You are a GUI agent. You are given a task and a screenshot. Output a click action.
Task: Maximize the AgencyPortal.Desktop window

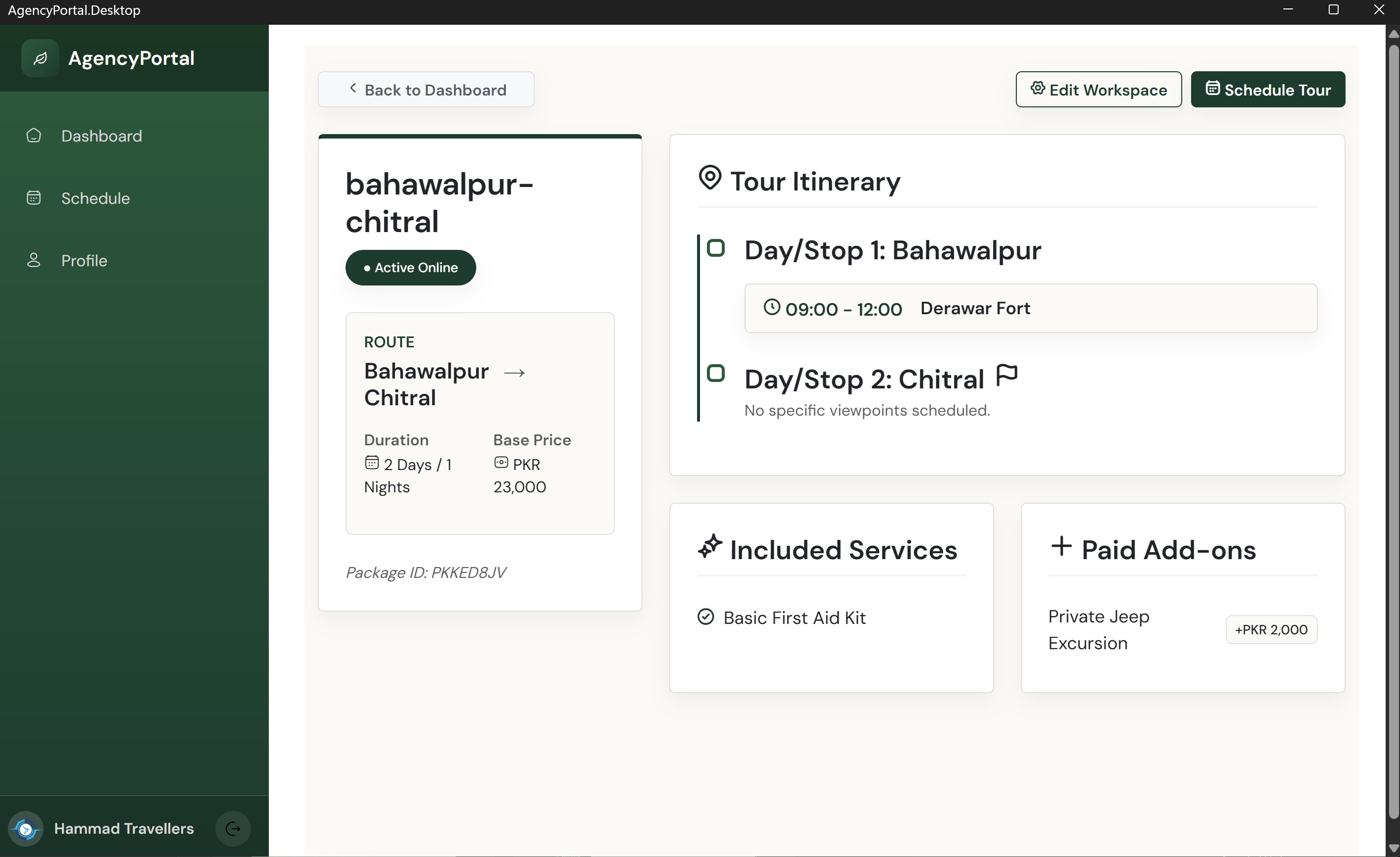tap(1334, 10)
